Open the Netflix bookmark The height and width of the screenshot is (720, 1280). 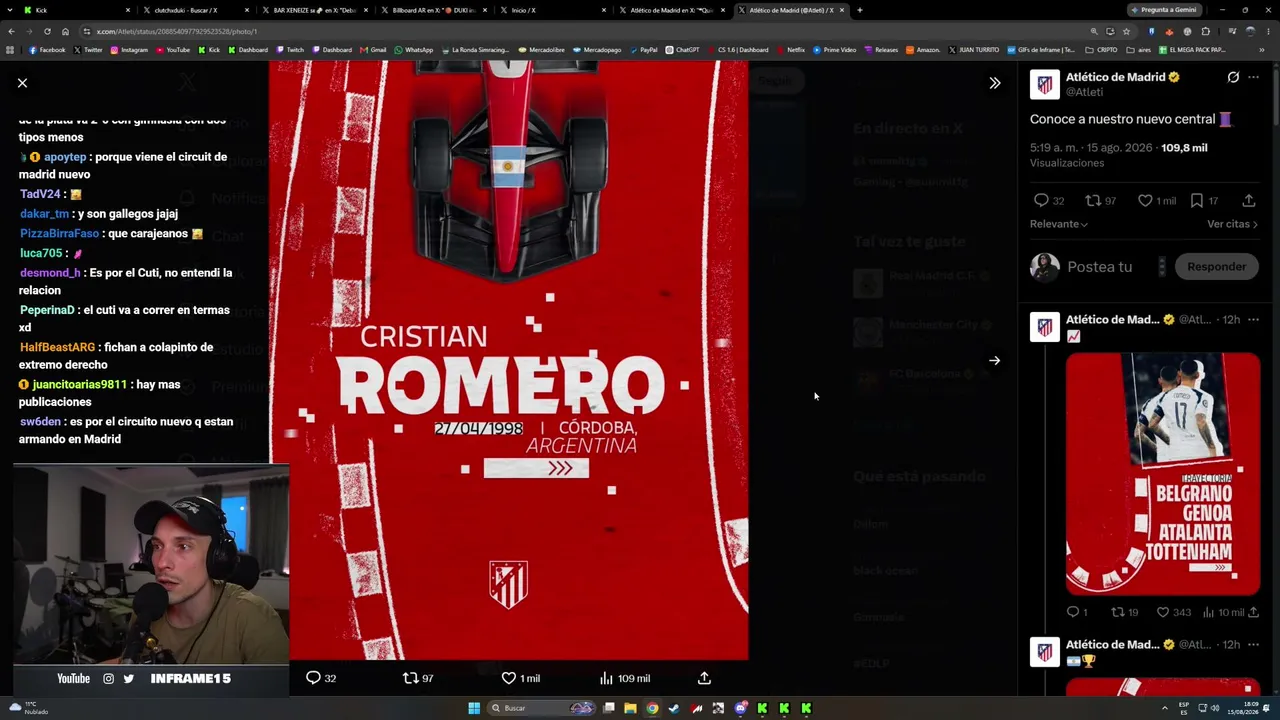click(790, 50)
